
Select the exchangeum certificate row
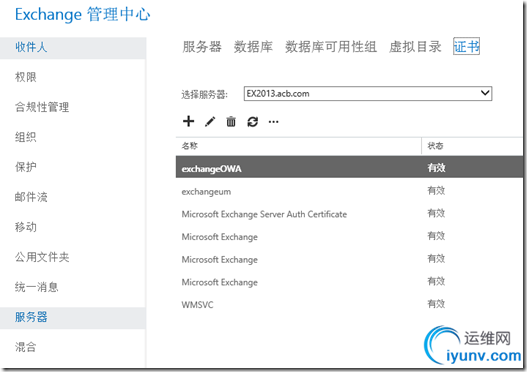(349, 191)
